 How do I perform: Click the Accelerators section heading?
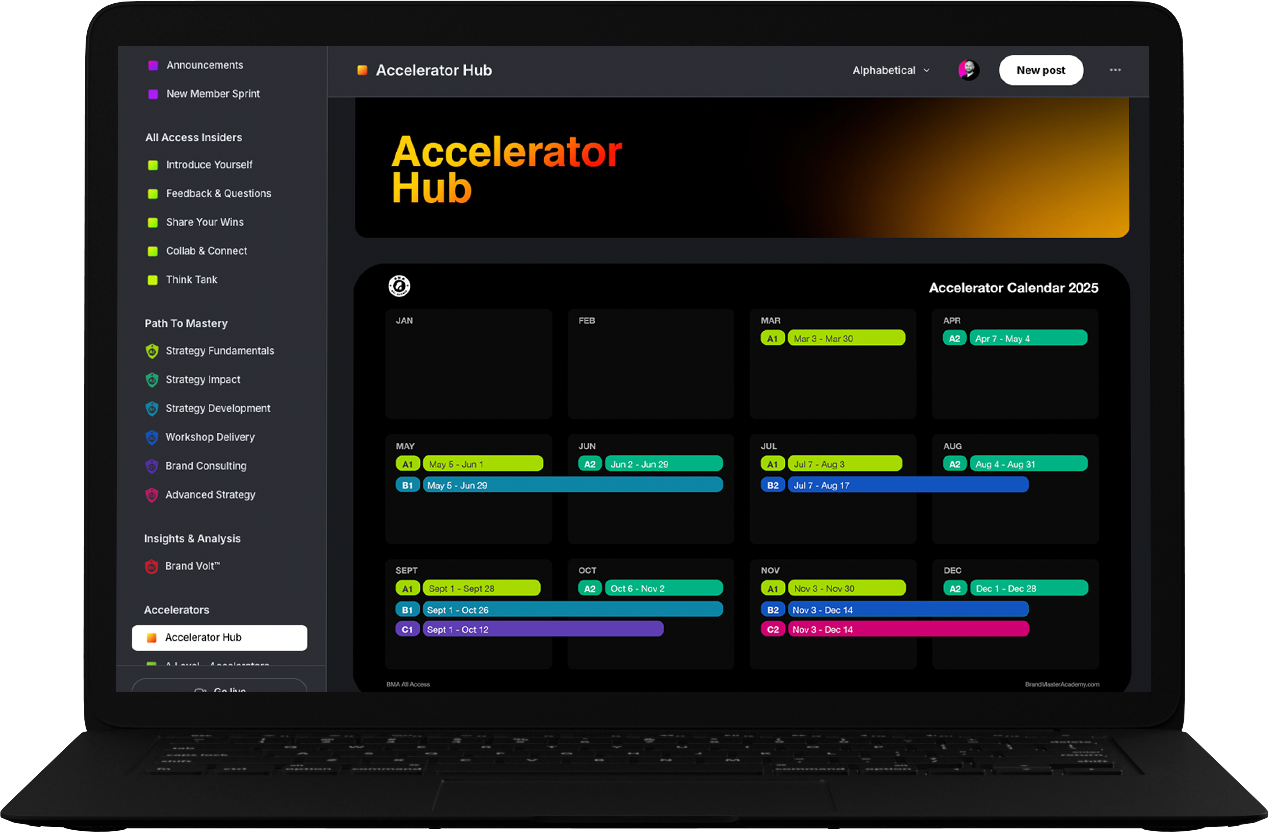pos(177,609)
